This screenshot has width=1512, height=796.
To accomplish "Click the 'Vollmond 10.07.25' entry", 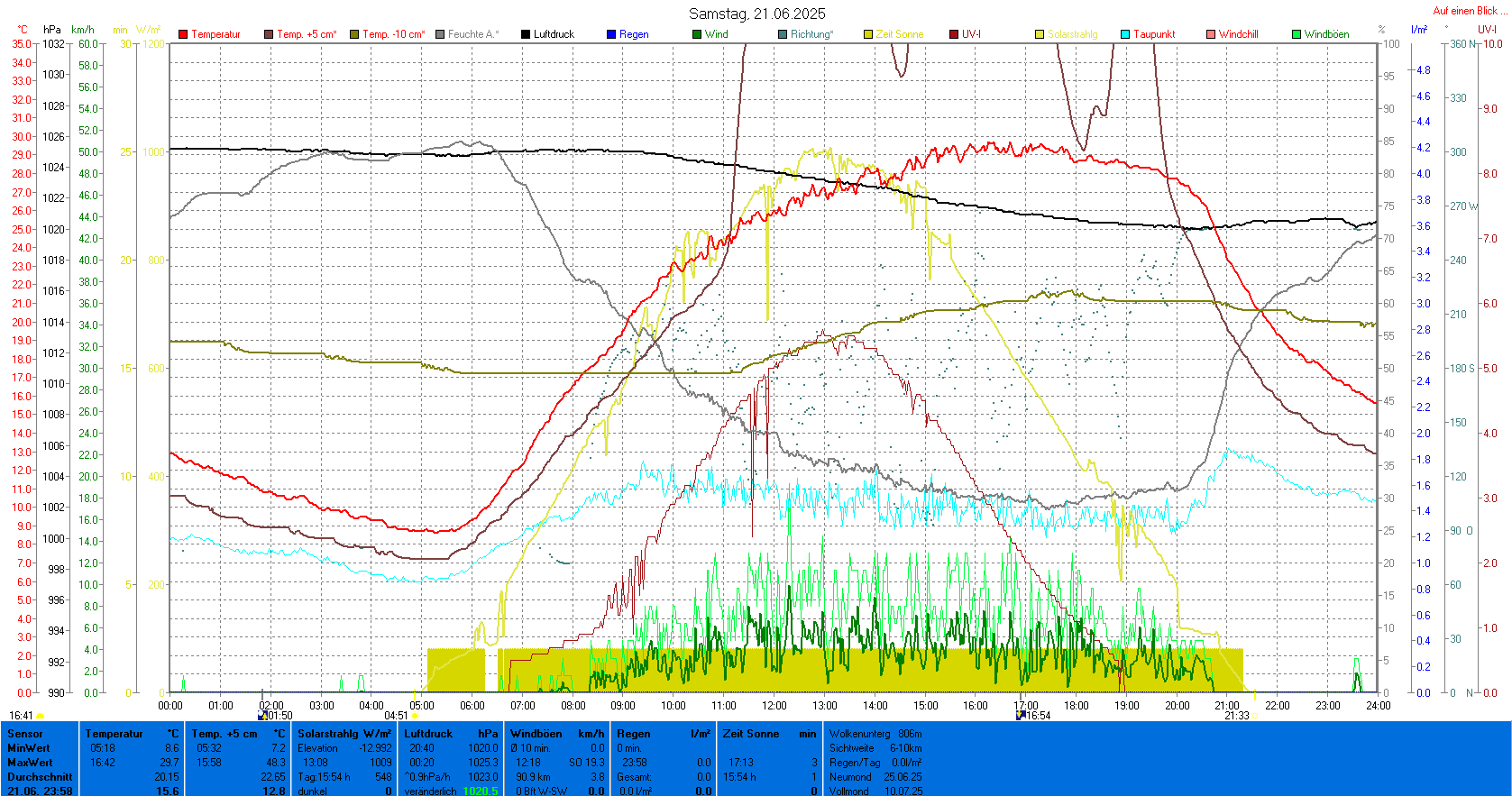I will click(875, 791).
